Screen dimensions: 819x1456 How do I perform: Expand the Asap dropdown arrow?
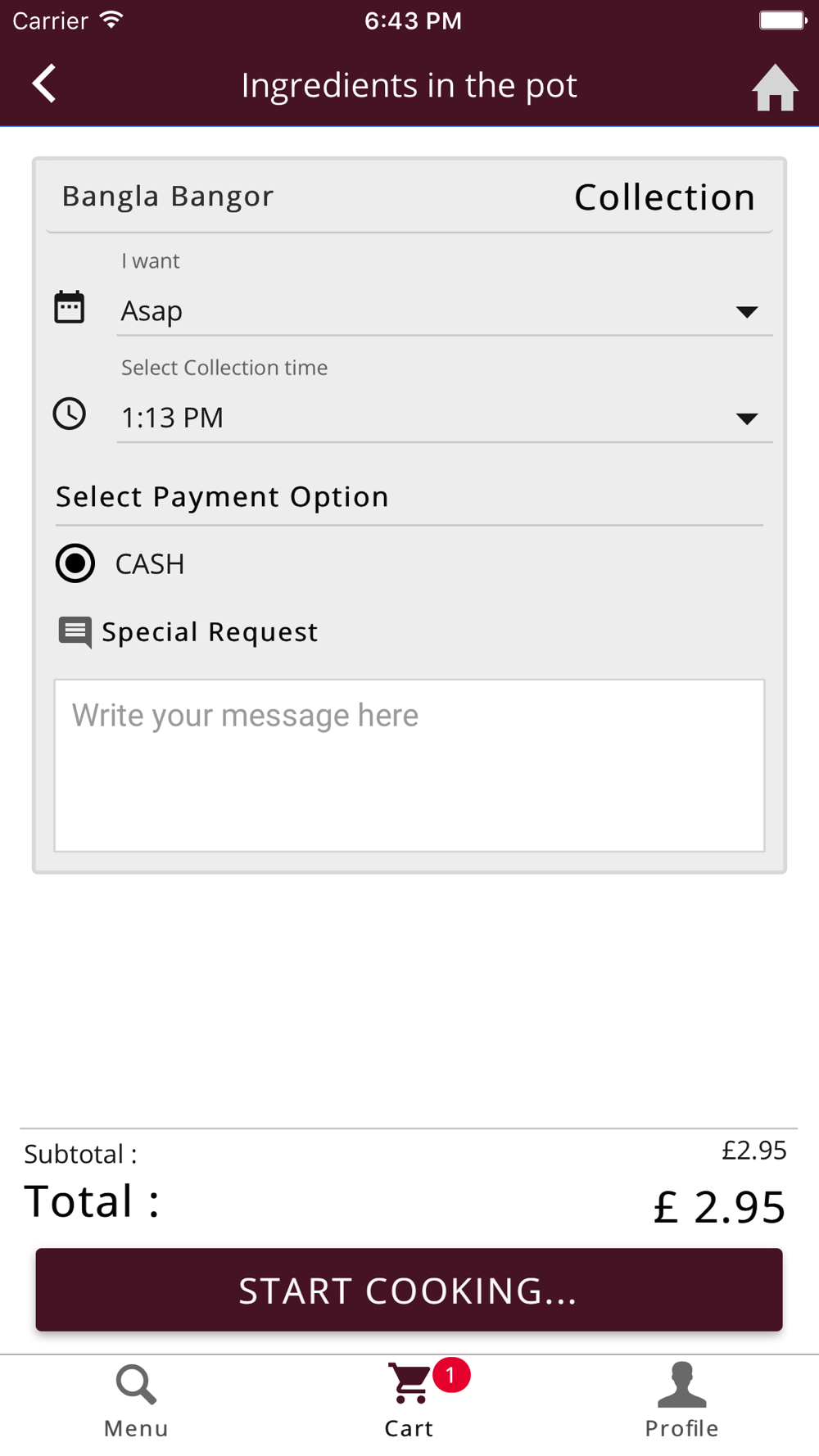pyautogui.click(x=747, y=312)
